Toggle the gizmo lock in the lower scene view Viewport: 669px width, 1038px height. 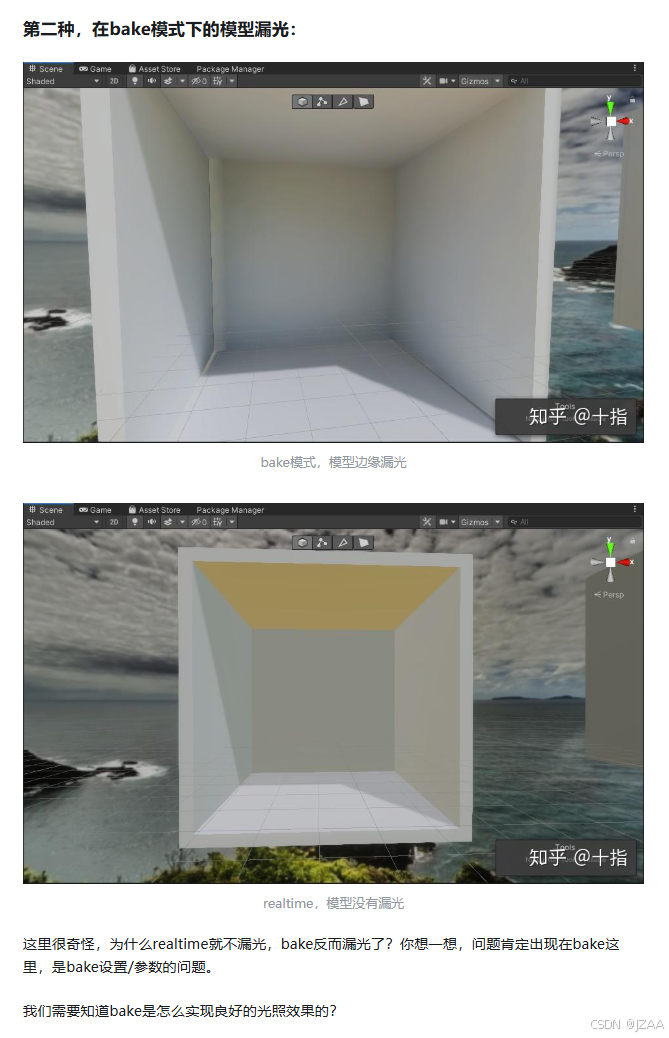[x=633, y=540]
